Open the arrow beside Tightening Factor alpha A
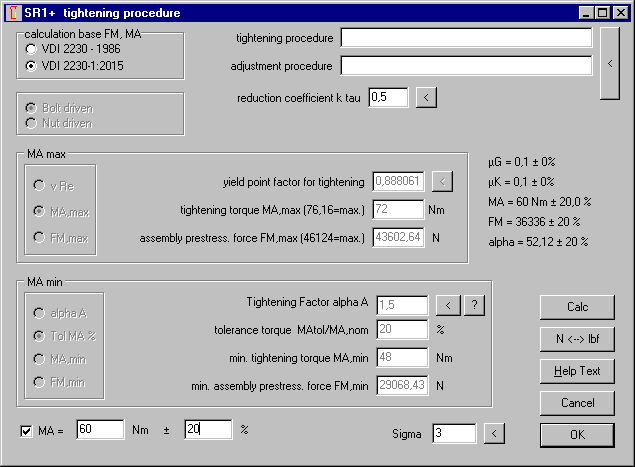 click(449, 305)
